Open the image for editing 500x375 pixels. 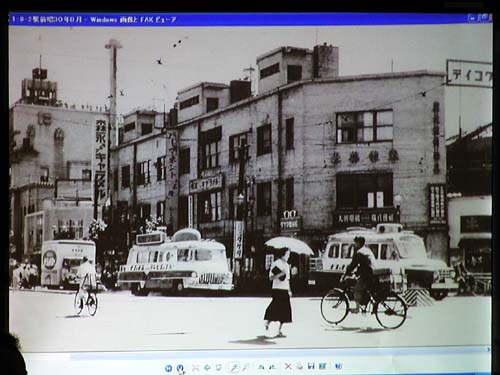(x=322, y=366)
